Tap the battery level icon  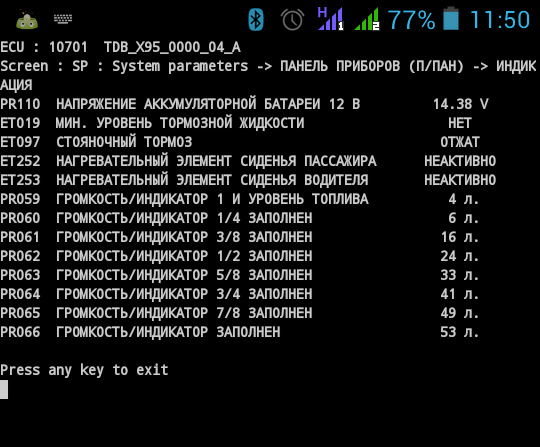[450, 19]
